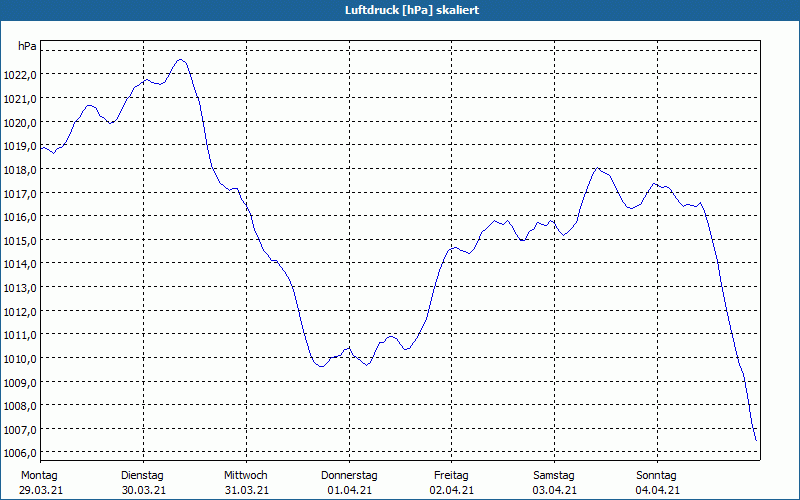
Task: Select the 1021,0 axis value
Action: click(20, 99)
